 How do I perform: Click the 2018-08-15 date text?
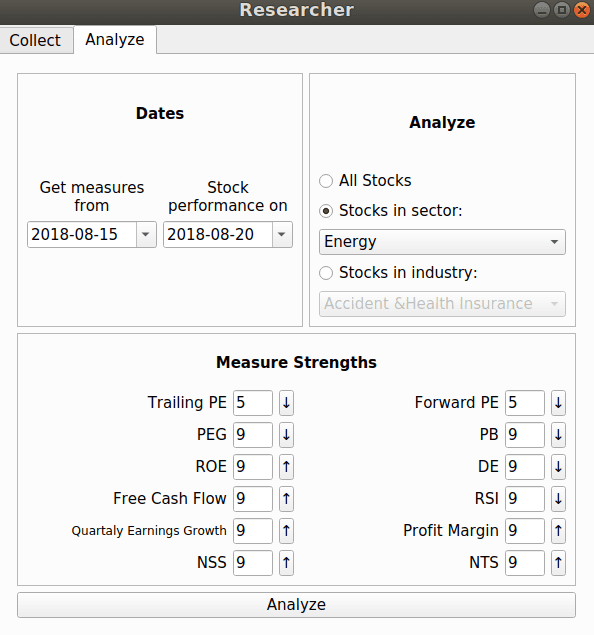click(75, 234)
